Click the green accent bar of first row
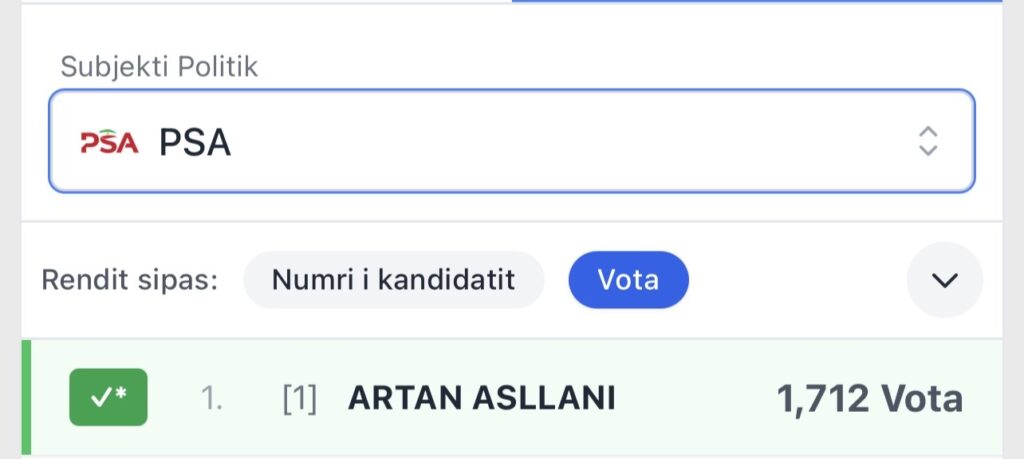This screenshot has height=459, width=1024. pyautogui.click(x=27, y=399)
